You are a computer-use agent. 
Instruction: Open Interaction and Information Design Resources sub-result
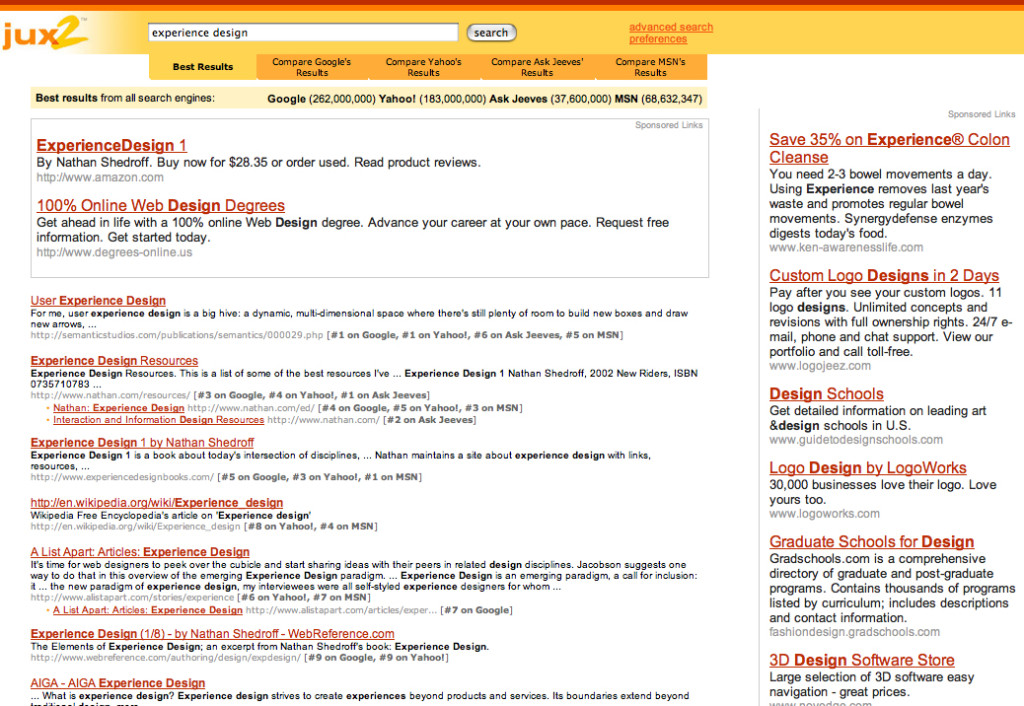[x=158, y=420]
